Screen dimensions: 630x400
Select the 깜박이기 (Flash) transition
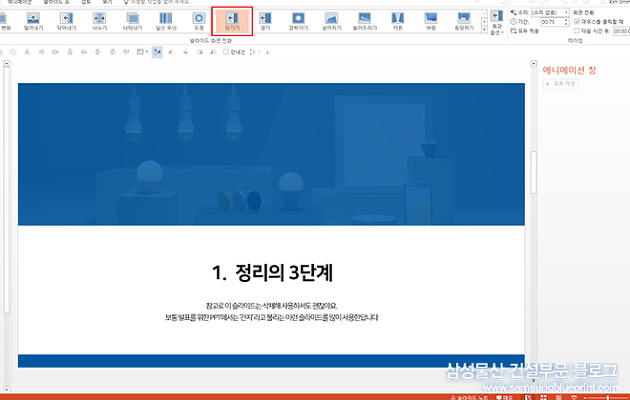click(298, 21)
